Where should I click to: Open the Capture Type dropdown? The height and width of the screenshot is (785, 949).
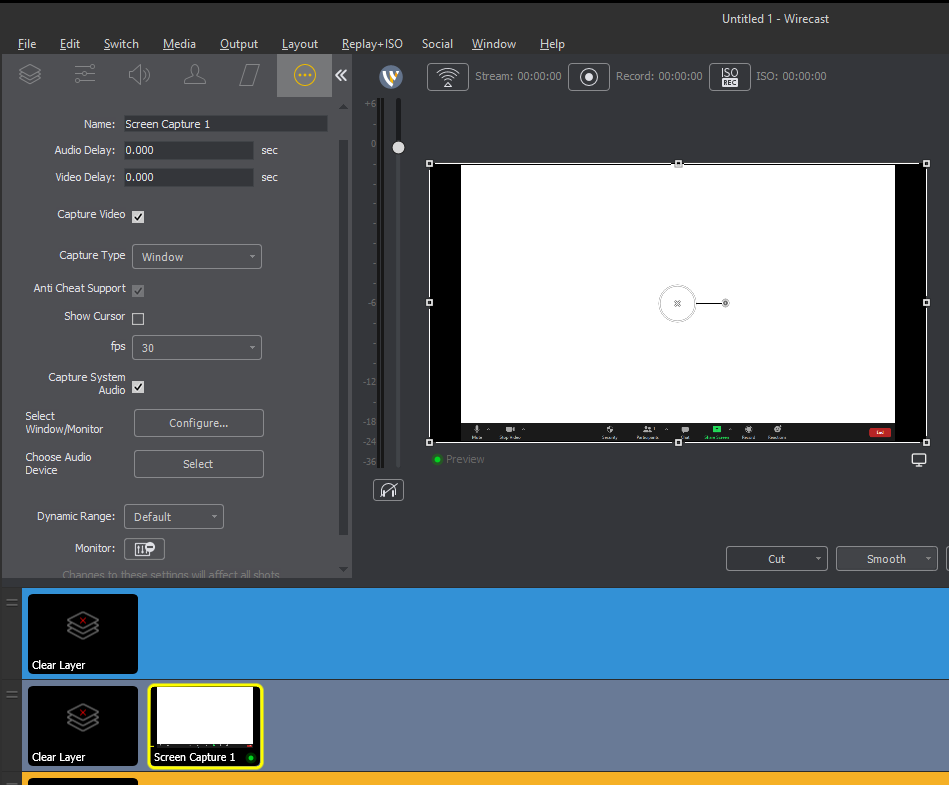click(x=196, y=256)
